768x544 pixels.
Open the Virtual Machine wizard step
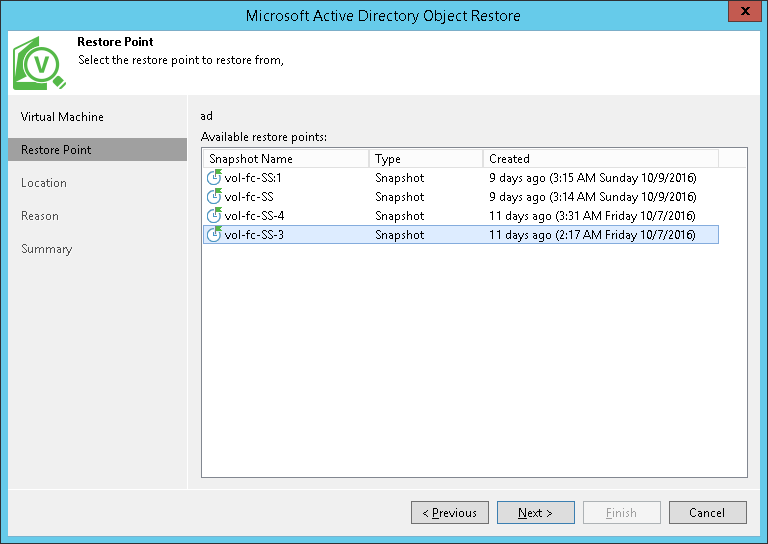(62, 117)
